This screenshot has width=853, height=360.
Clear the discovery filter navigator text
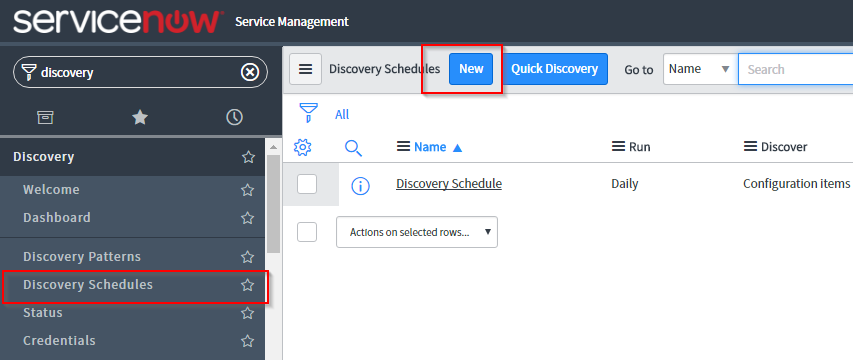(x=250, y=72)
